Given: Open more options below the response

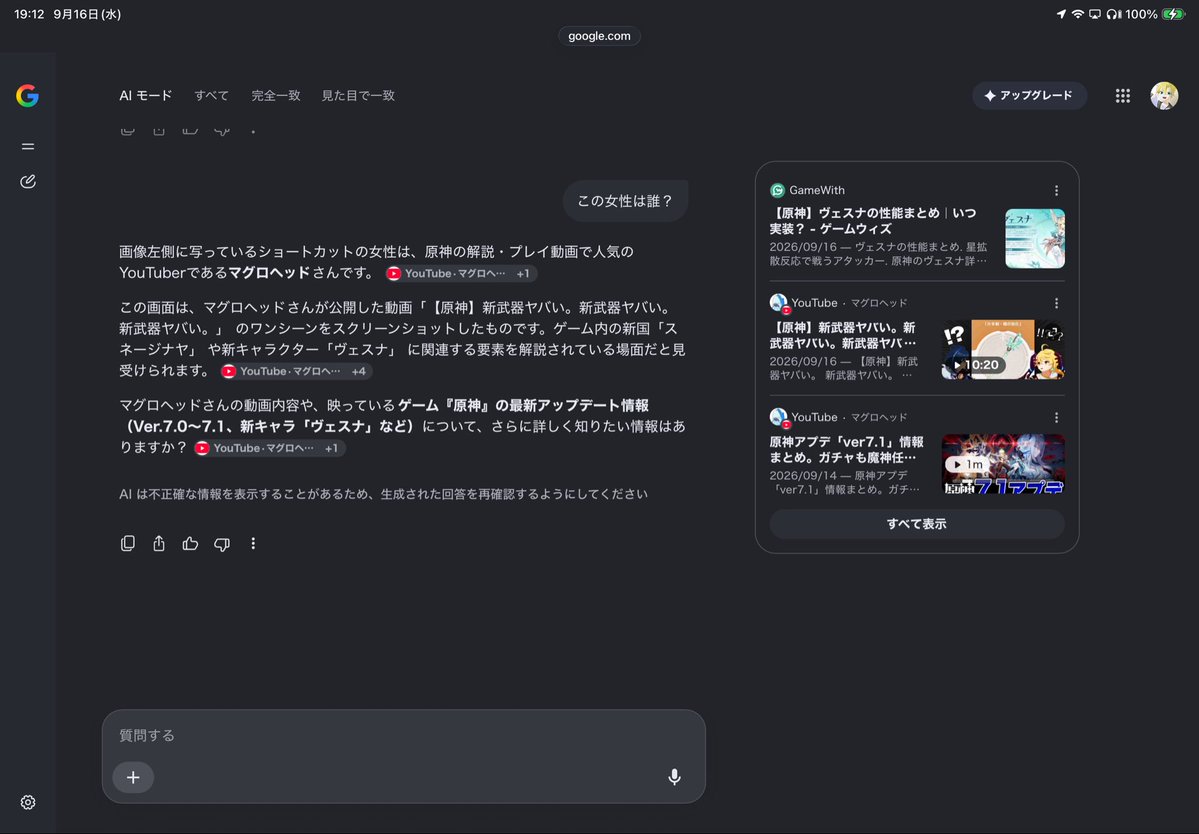Looking at the screenshot, I should [253, 543].
